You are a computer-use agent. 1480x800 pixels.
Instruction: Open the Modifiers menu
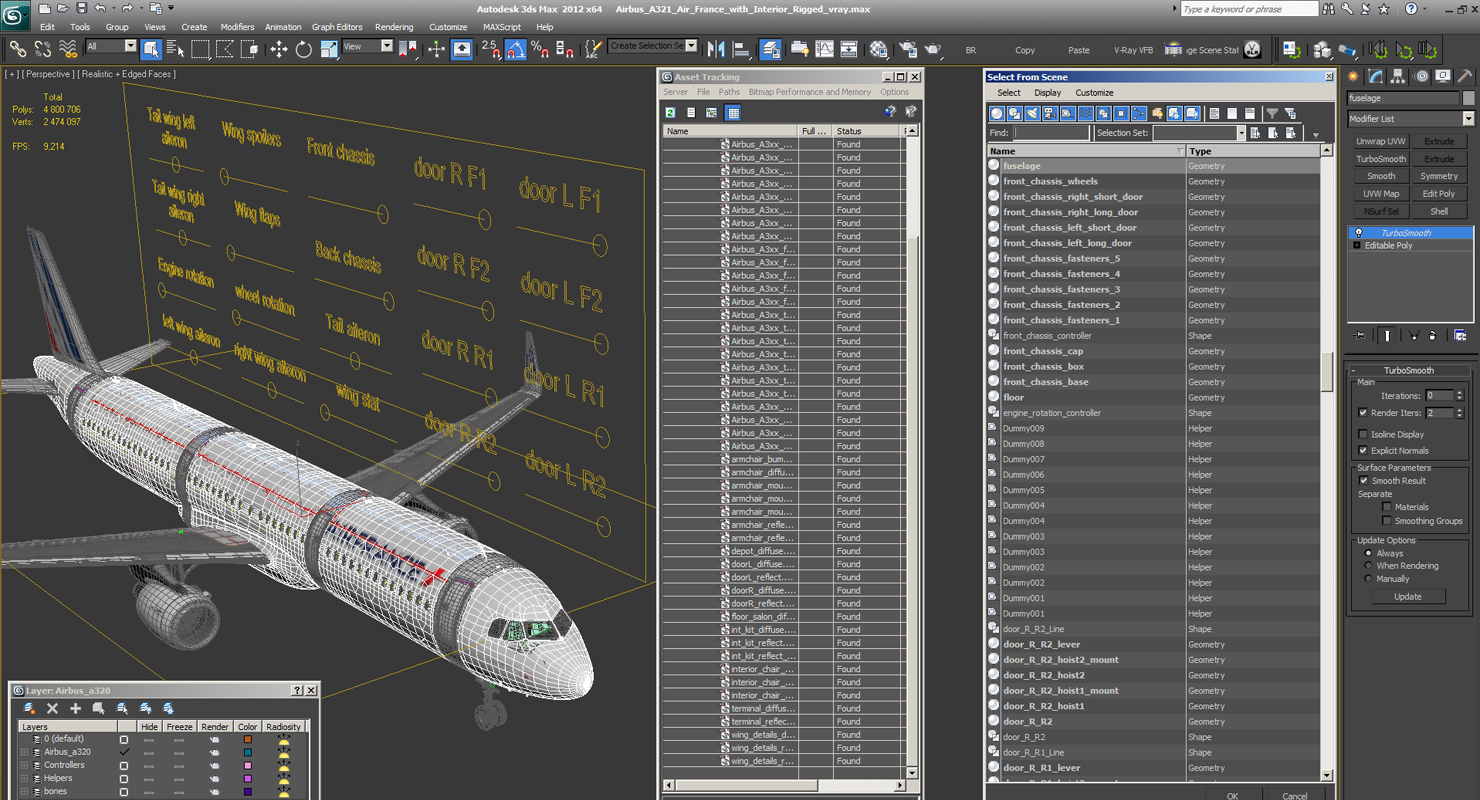237,27
